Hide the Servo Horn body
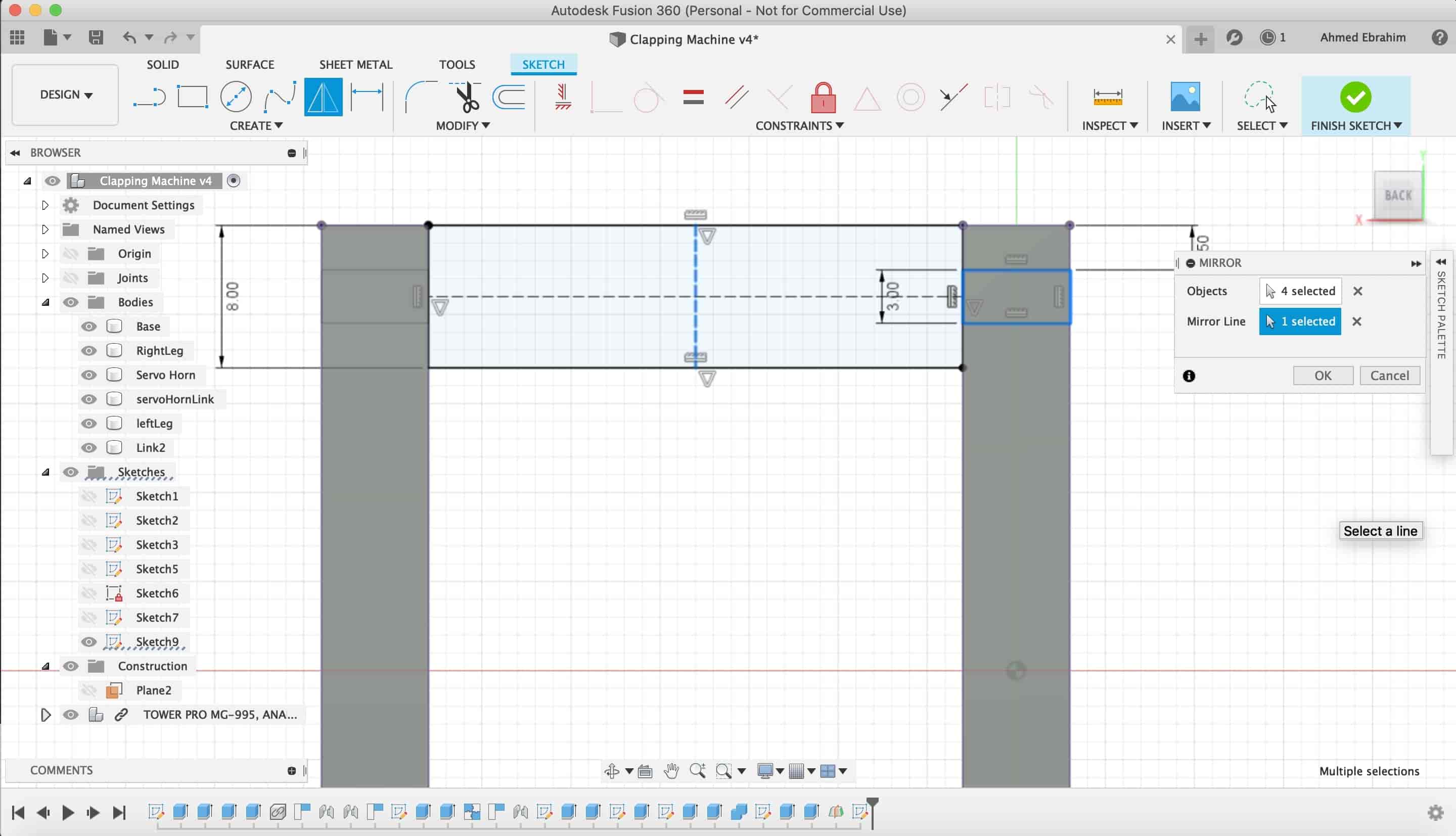1456x836 pixels. click(x=89, y=374)
